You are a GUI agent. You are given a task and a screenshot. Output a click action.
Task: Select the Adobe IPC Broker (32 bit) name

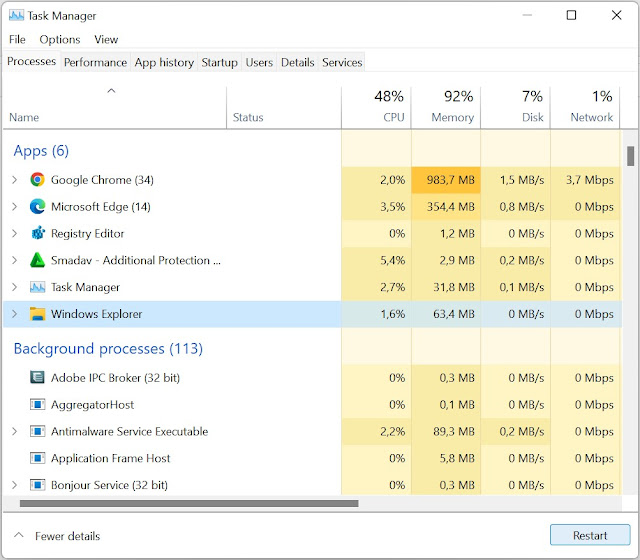[115, 378]
